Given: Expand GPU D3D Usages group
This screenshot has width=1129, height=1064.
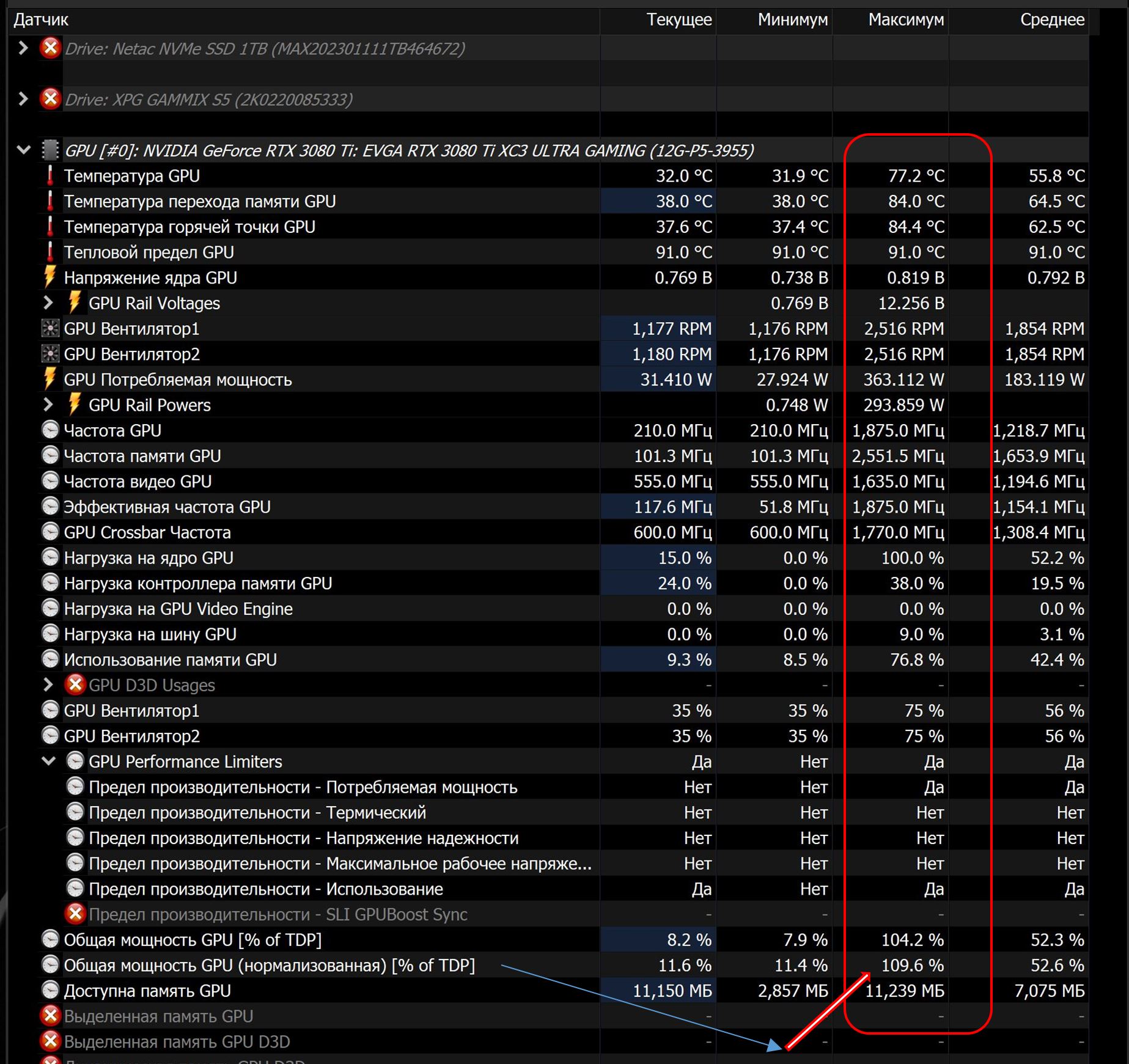Looking at the screenshot, I should click(48, 684).
